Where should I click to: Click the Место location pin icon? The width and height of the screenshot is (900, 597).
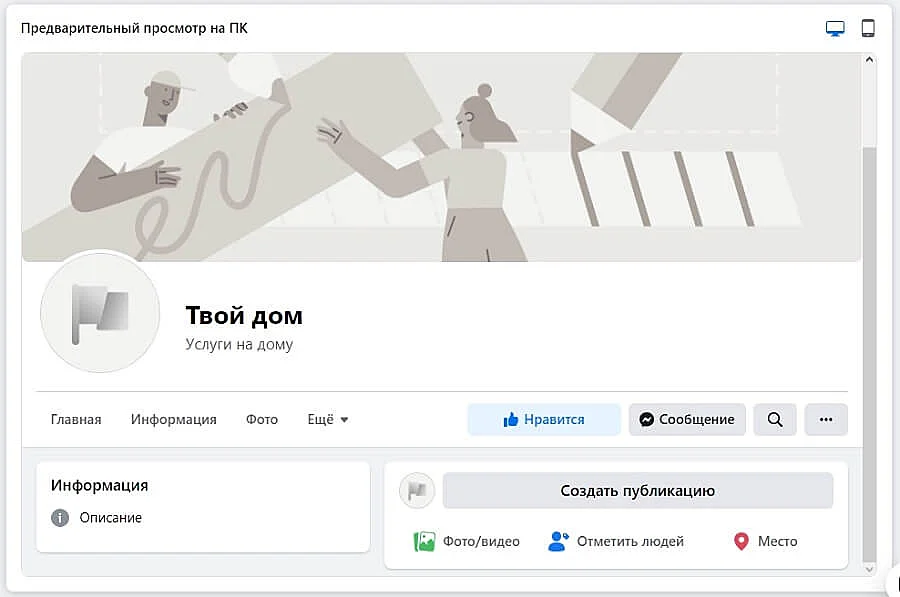741,542
